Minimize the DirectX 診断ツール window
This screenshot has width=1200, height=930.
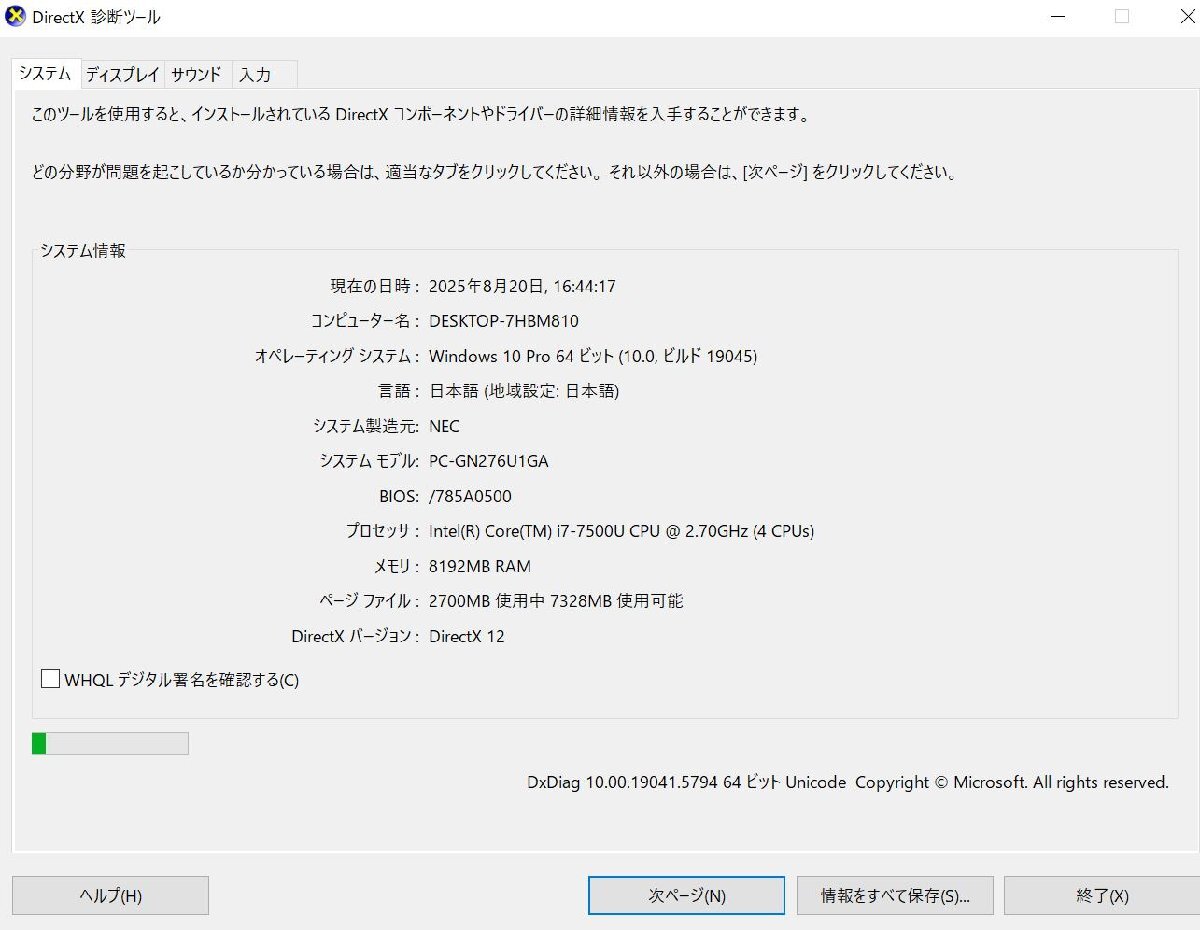pos(1055,16)
